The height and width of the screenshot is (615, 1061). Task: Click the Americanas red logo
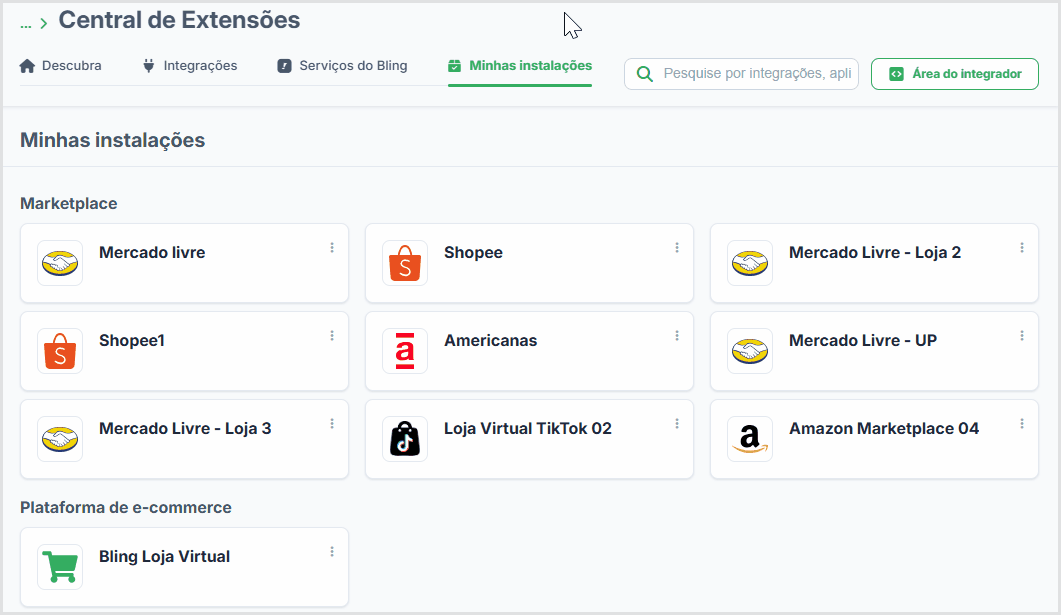[x=405, y=351]
